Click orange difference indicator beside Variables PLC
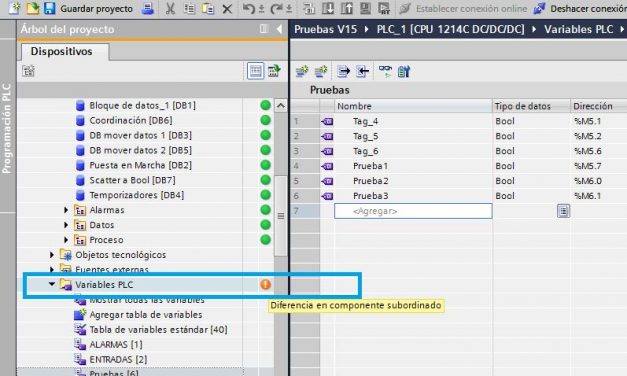The height and width of the screenshot is (376, 627). pyautogui.click(x=266, y=284)
